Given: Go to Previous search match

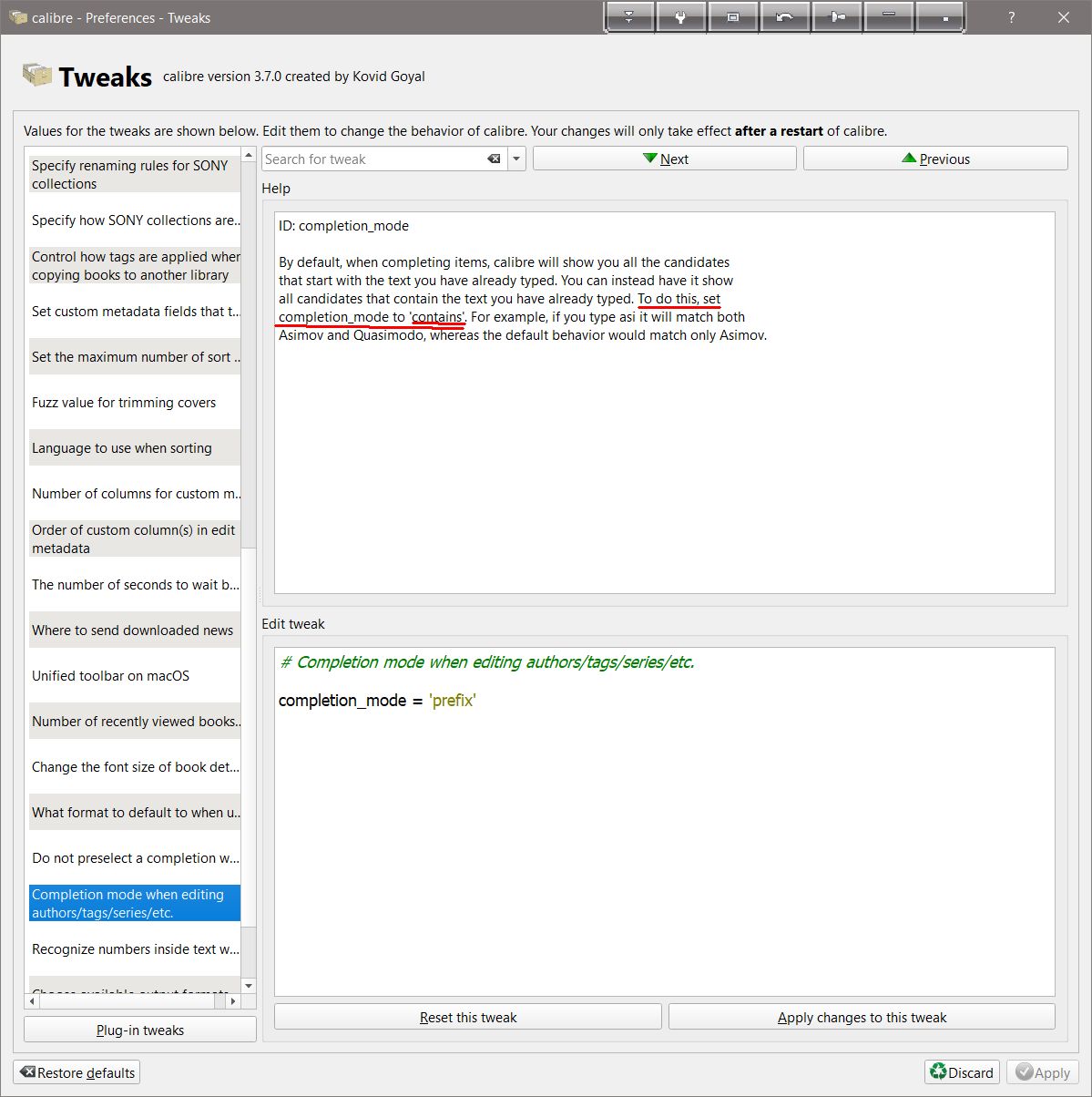Looking at the screenshot, I should 935,159.
